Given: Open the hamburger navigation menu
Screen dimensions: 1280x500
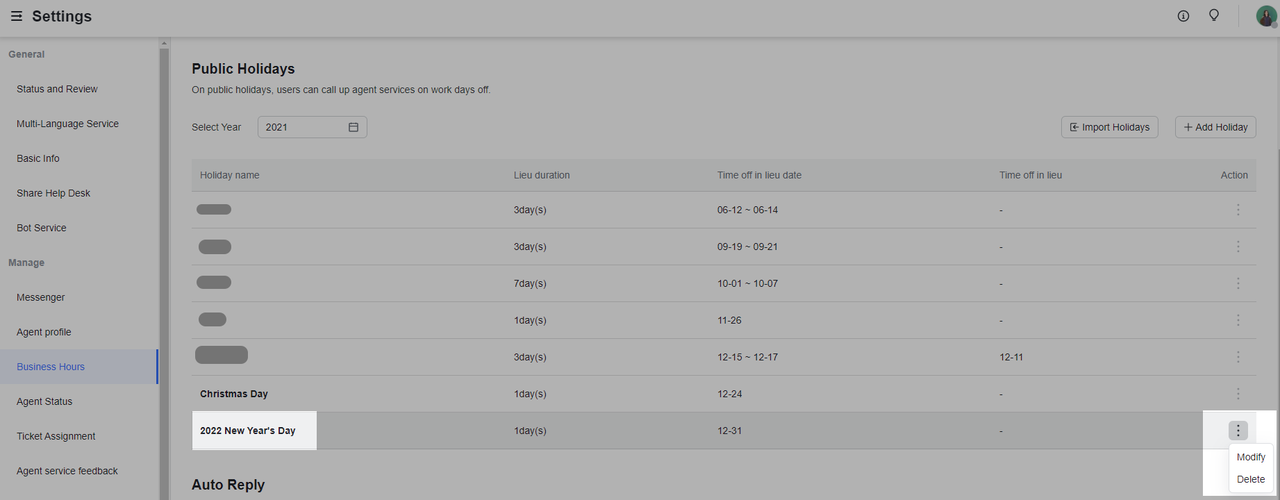Looking at the screenshot, I should (16, 16).
